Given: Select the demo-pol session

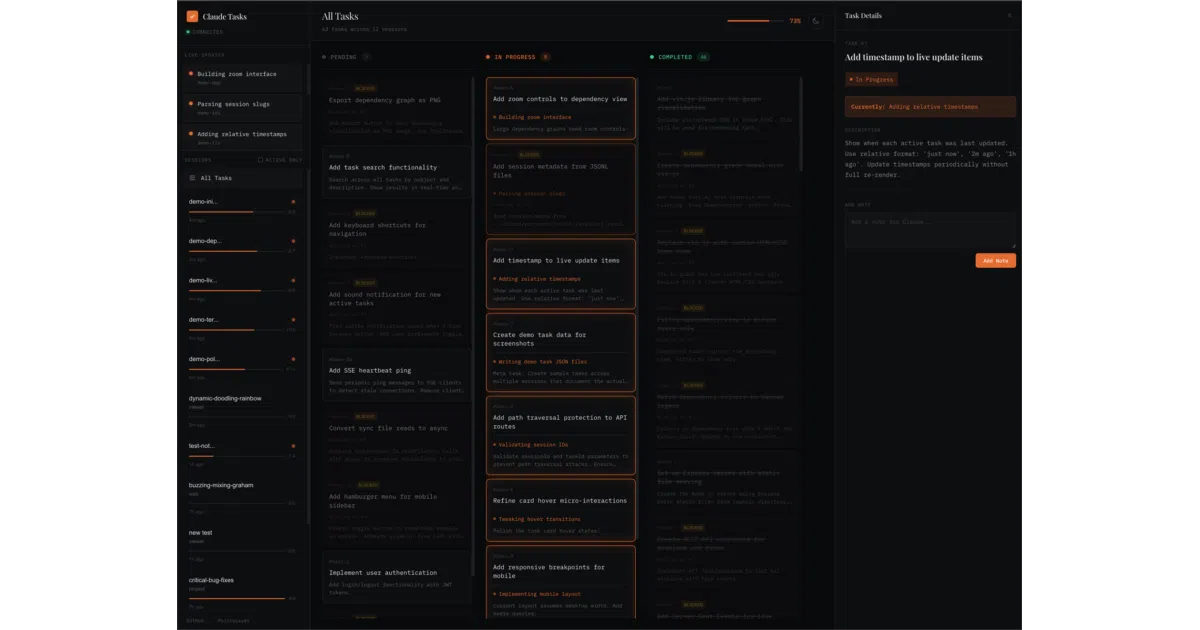Looking at the screenshot, I should click(x=242, y=367).
